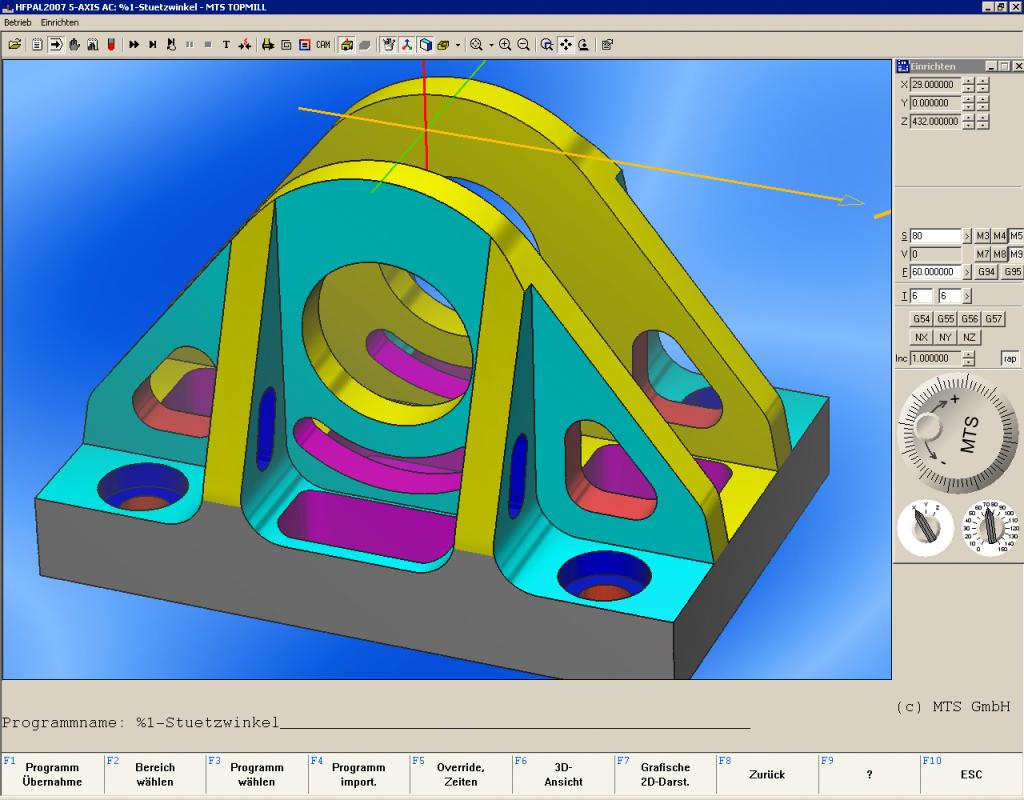Click the S spindle speed input field
This screenshot has width=1024, height=800.
pos(936,236)
